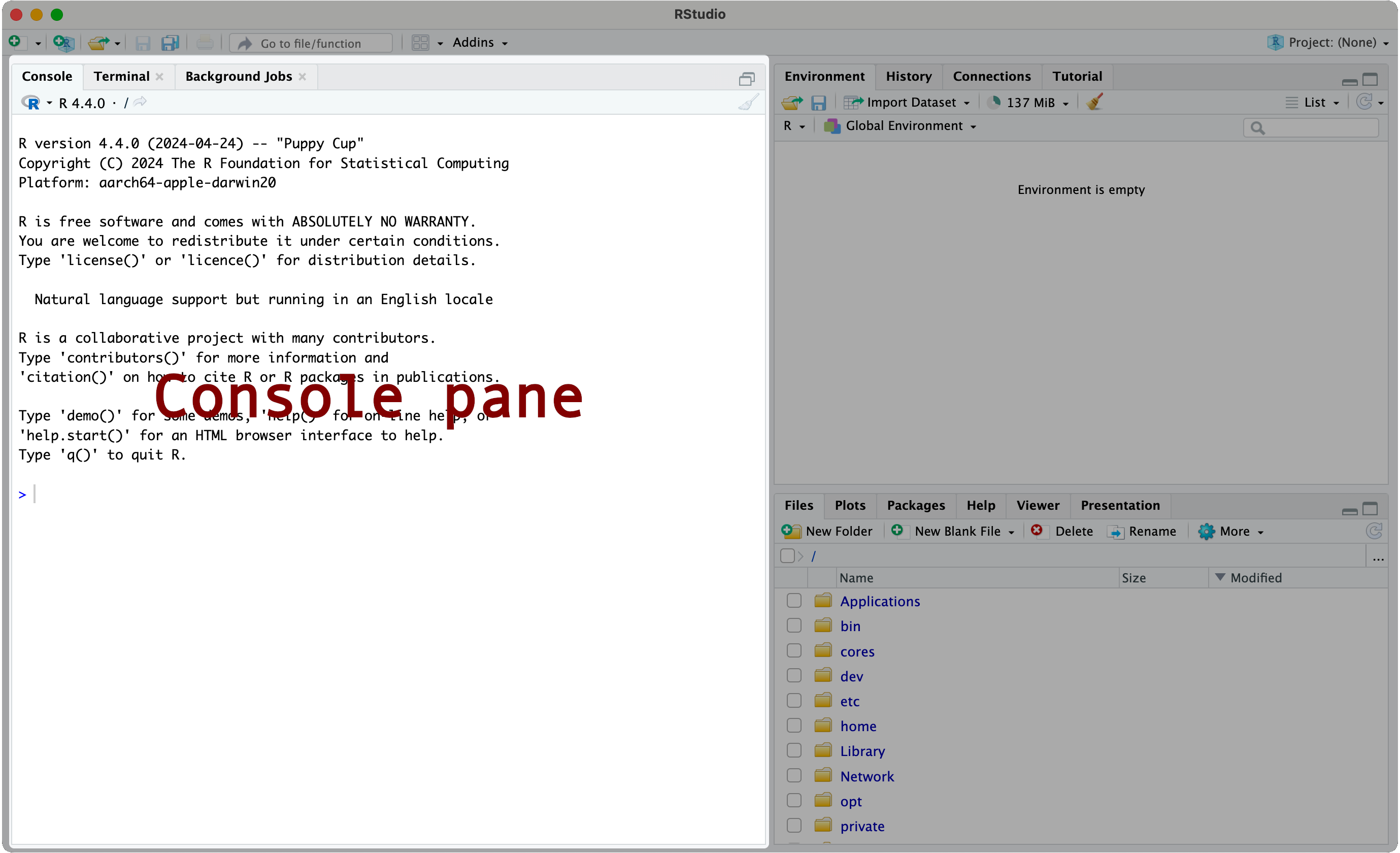Click the Open File folder icon
Viewport: 1400px width, 853px height.
(99, 43)
